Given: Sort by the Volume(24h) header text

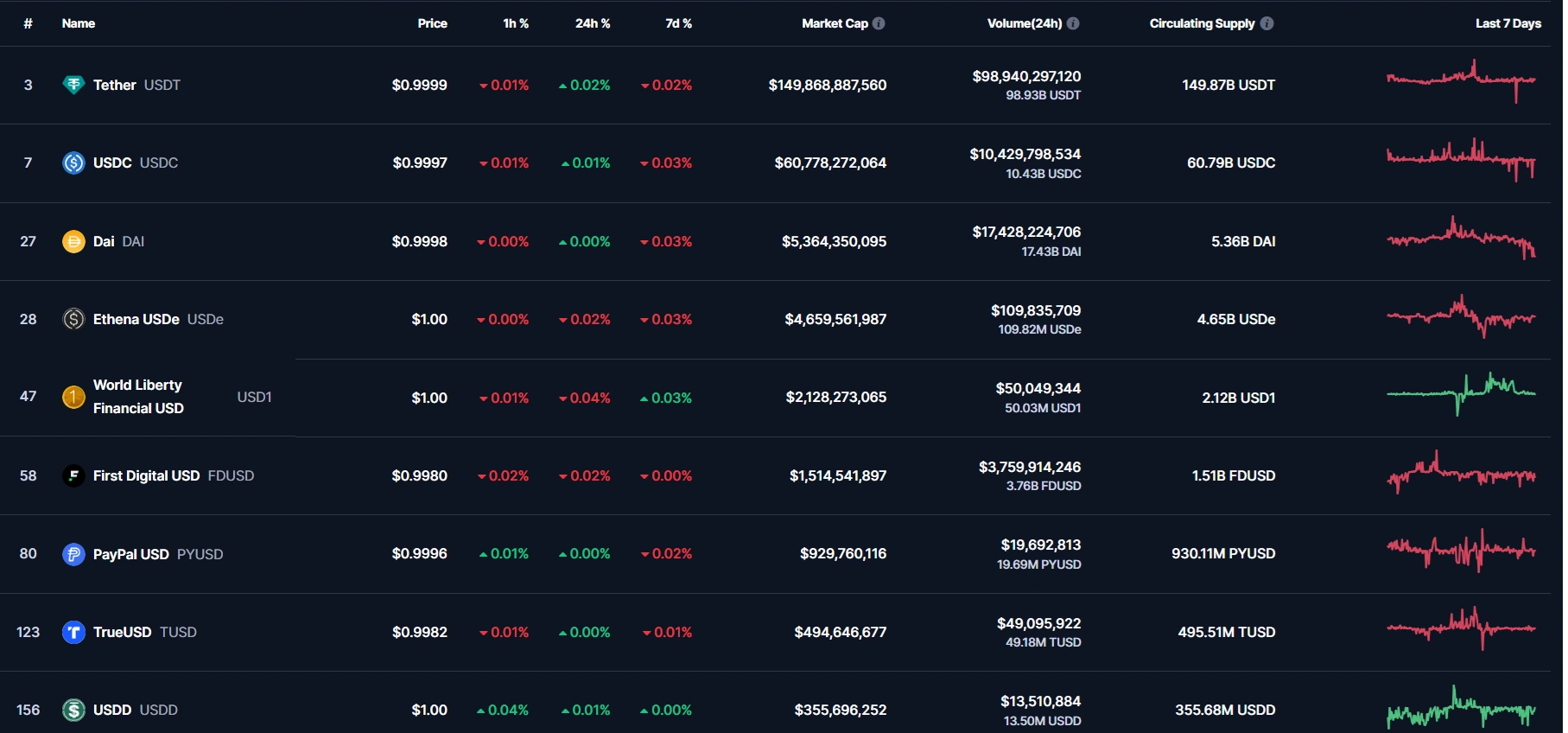Looking at the screenshot, I should pos(1025,23).
